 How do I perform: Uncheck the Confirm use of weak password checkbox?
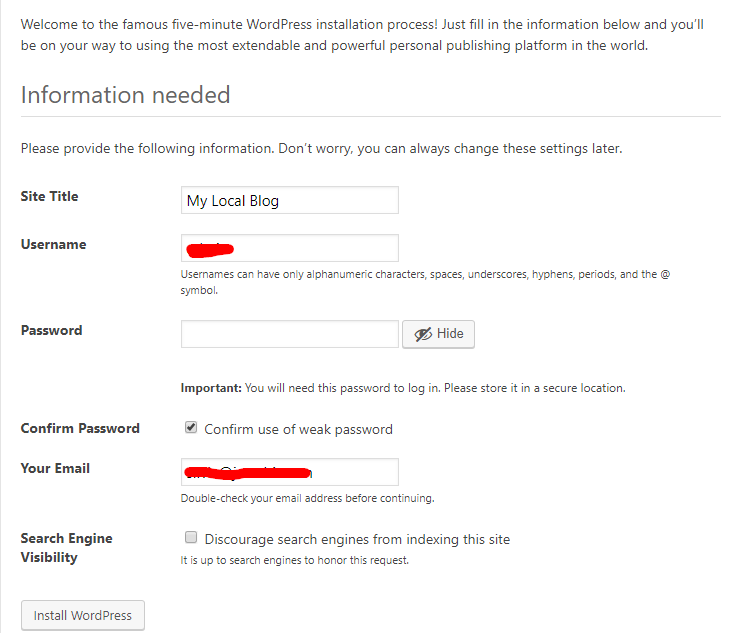coord(191,427)
